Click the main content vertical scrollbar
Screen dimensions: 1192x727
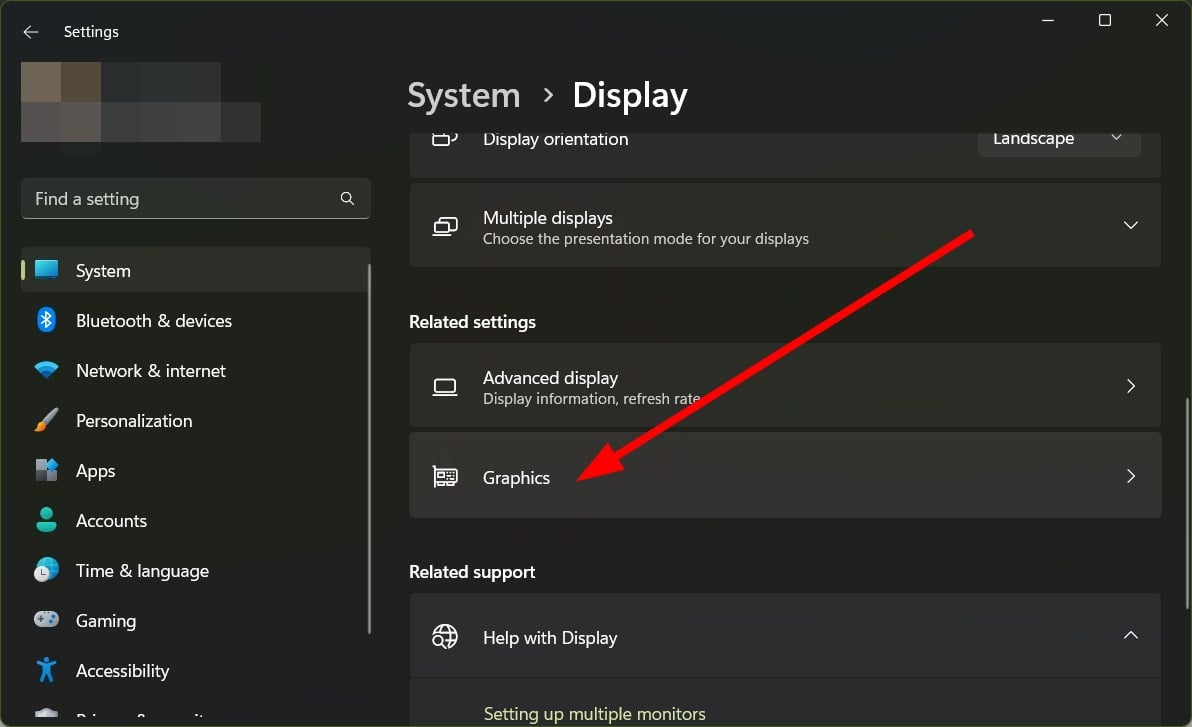[x=1186, y=450]
